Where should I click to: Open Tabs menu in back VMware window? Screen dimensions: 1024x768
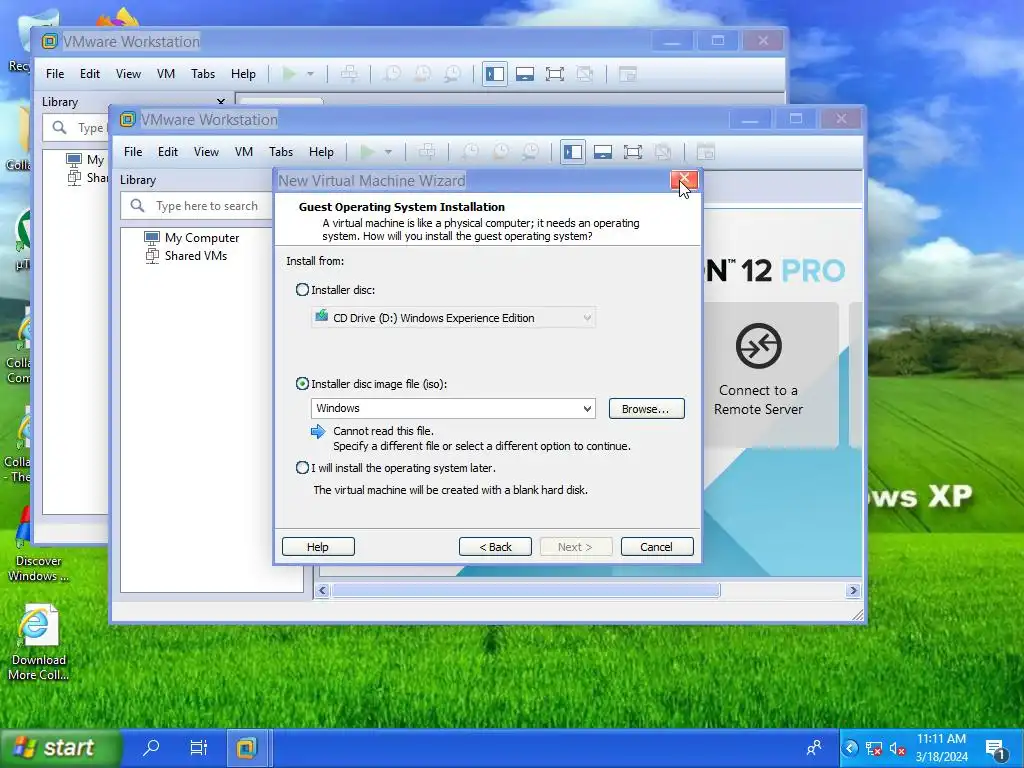(203, 74)
